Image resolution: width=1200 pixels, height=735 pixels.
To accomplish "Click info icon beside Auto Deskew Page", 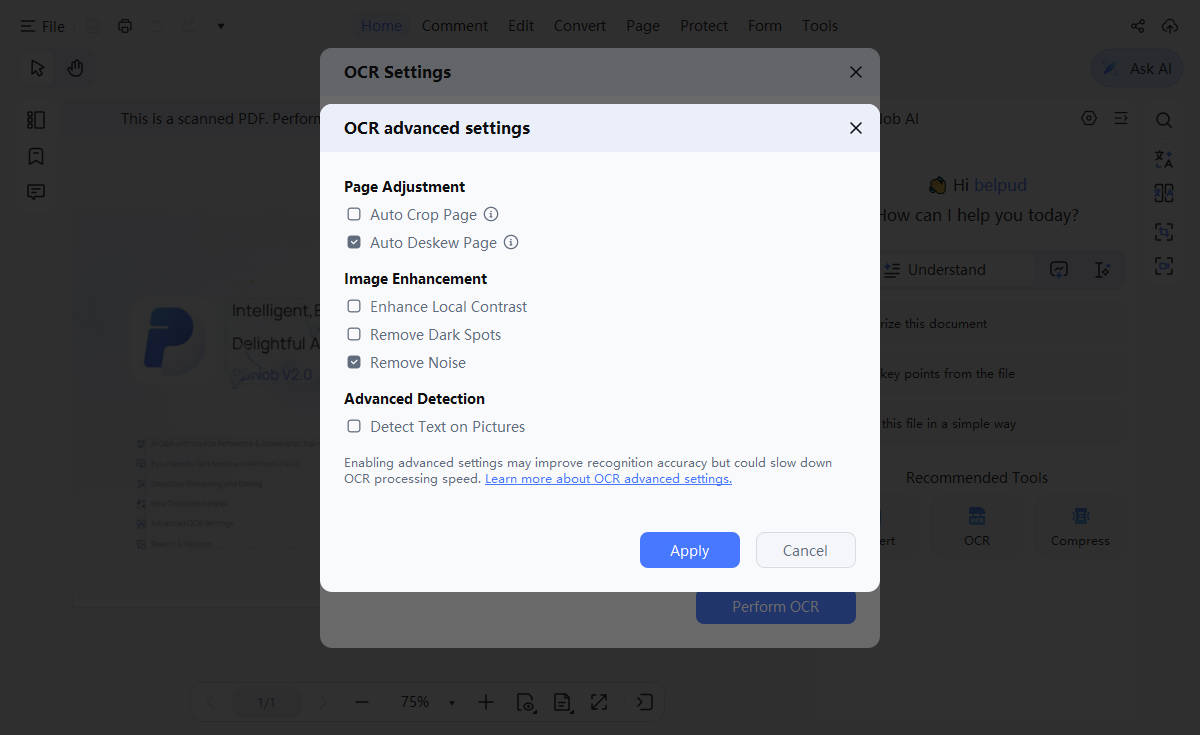I will pos(511,242).
